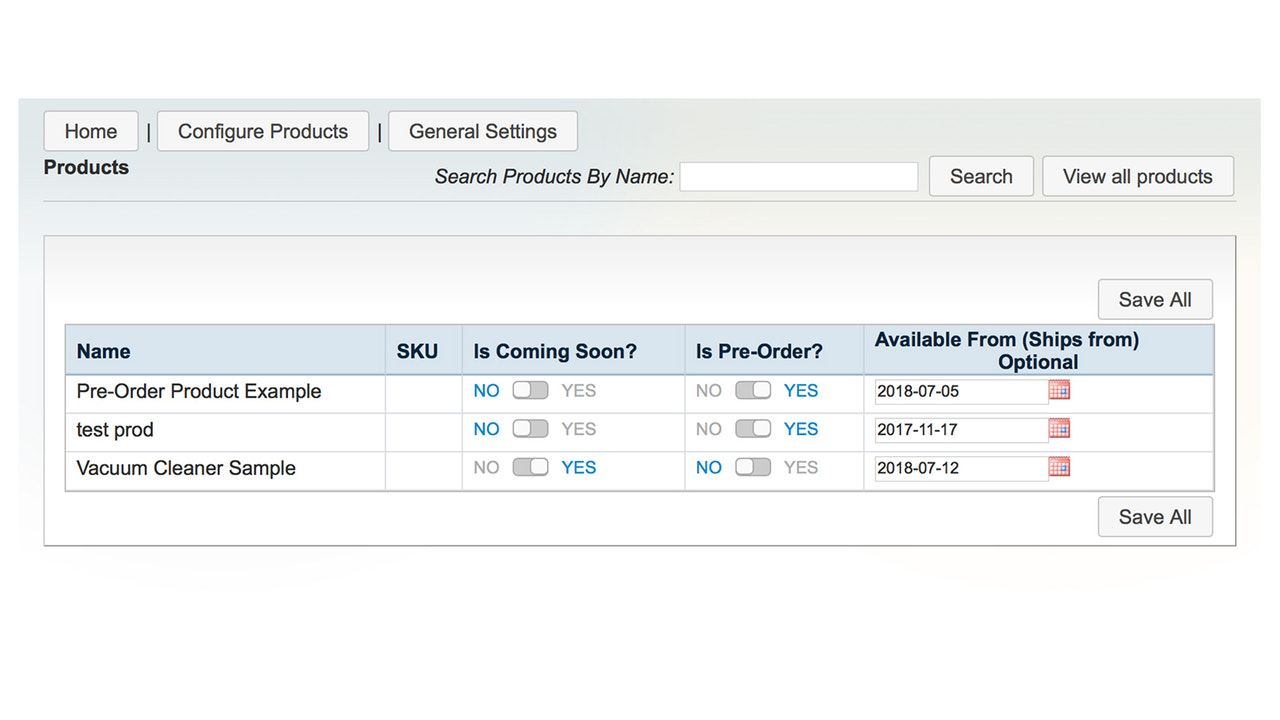Screen dimensions: 1280x720
Task: Select the date field showing 2018-07-05
Action: point(958,391)
